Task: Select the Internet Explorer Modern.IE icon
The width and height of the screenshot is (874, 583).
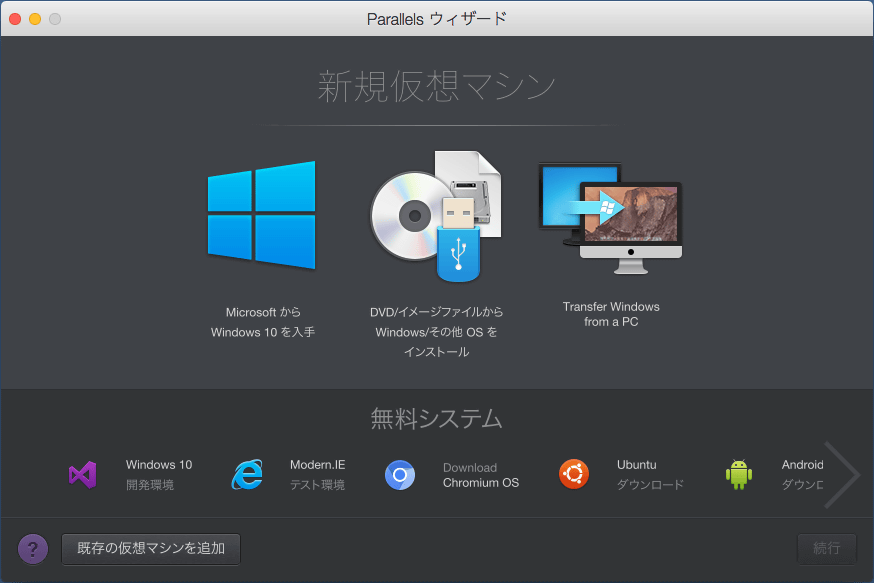Action: click(247, 475)
